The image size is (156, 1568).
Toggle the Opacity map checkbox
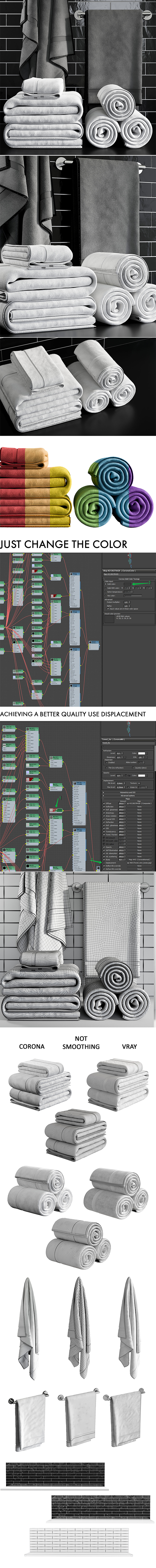(x=104, y=847)
